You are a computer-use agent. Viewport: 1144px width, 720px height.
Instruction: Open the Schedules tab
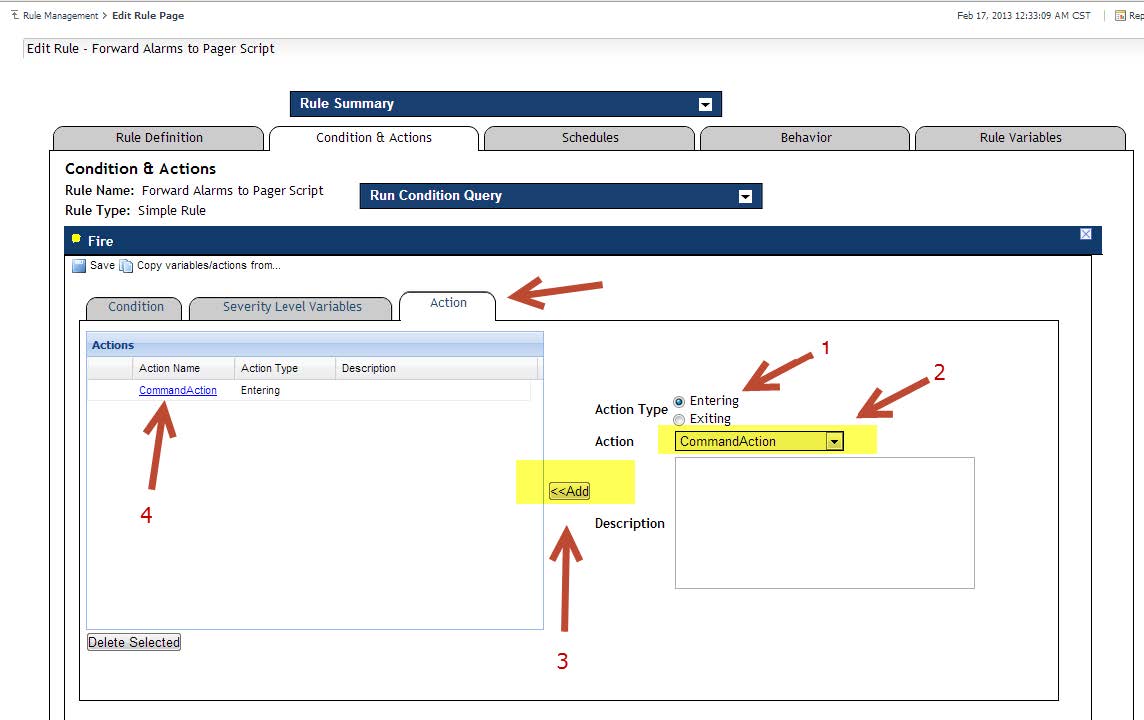point(590,138)
